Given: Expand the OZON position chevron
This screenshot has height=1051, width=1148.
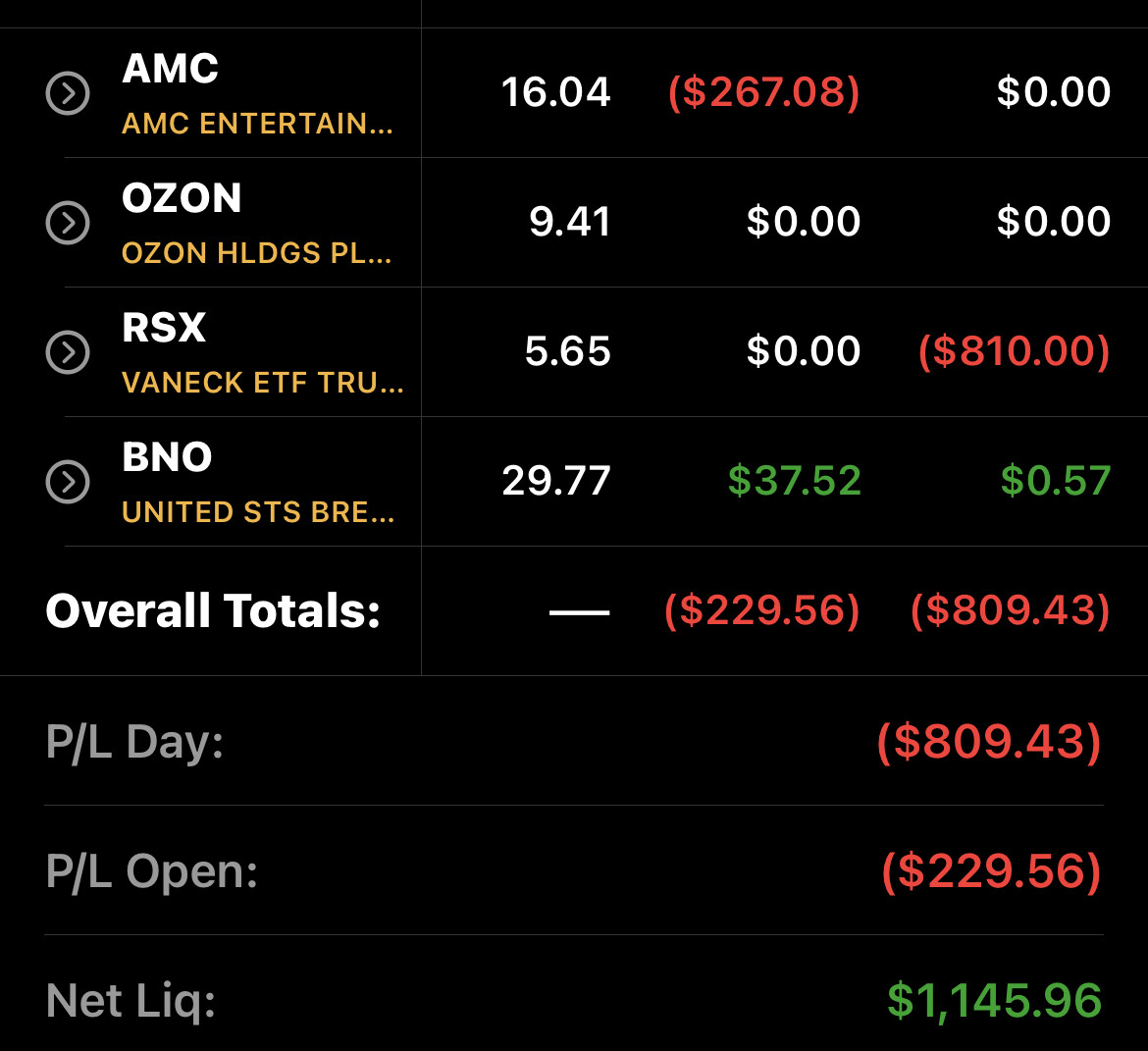Looking at the screenshot, I should coord(68,223).
